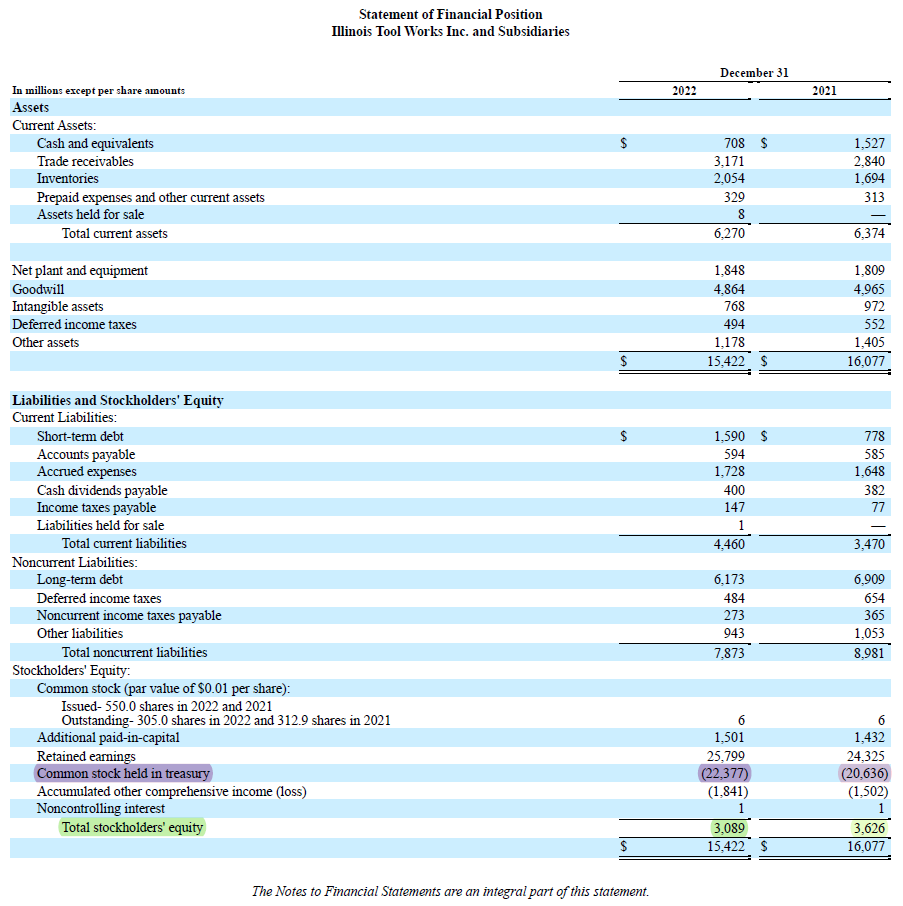Click the 'December 31' column header
The image size is (903, 906).
754,73
